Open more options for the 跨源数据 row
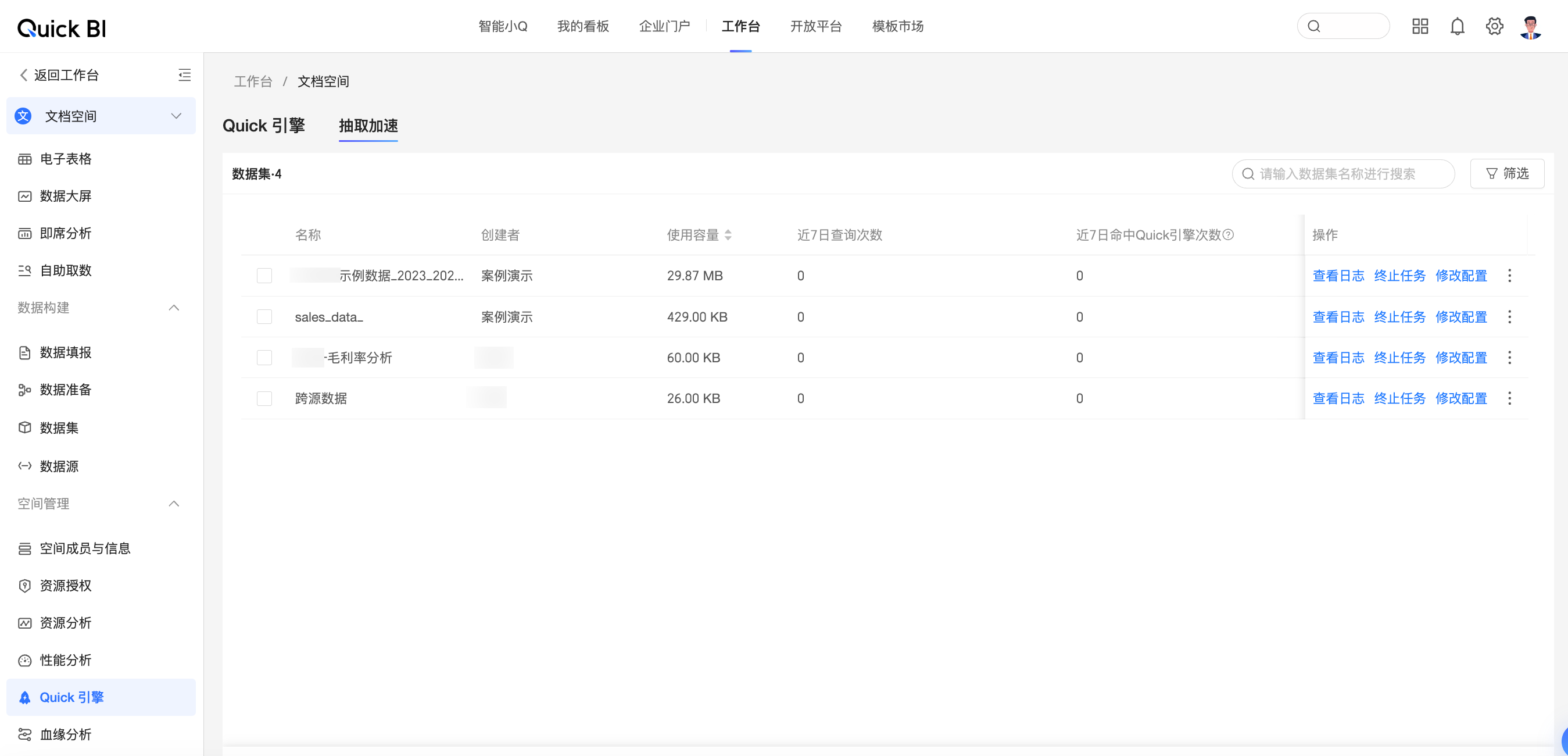Viewport: 1568px width, 756px height. [1509, 398]
